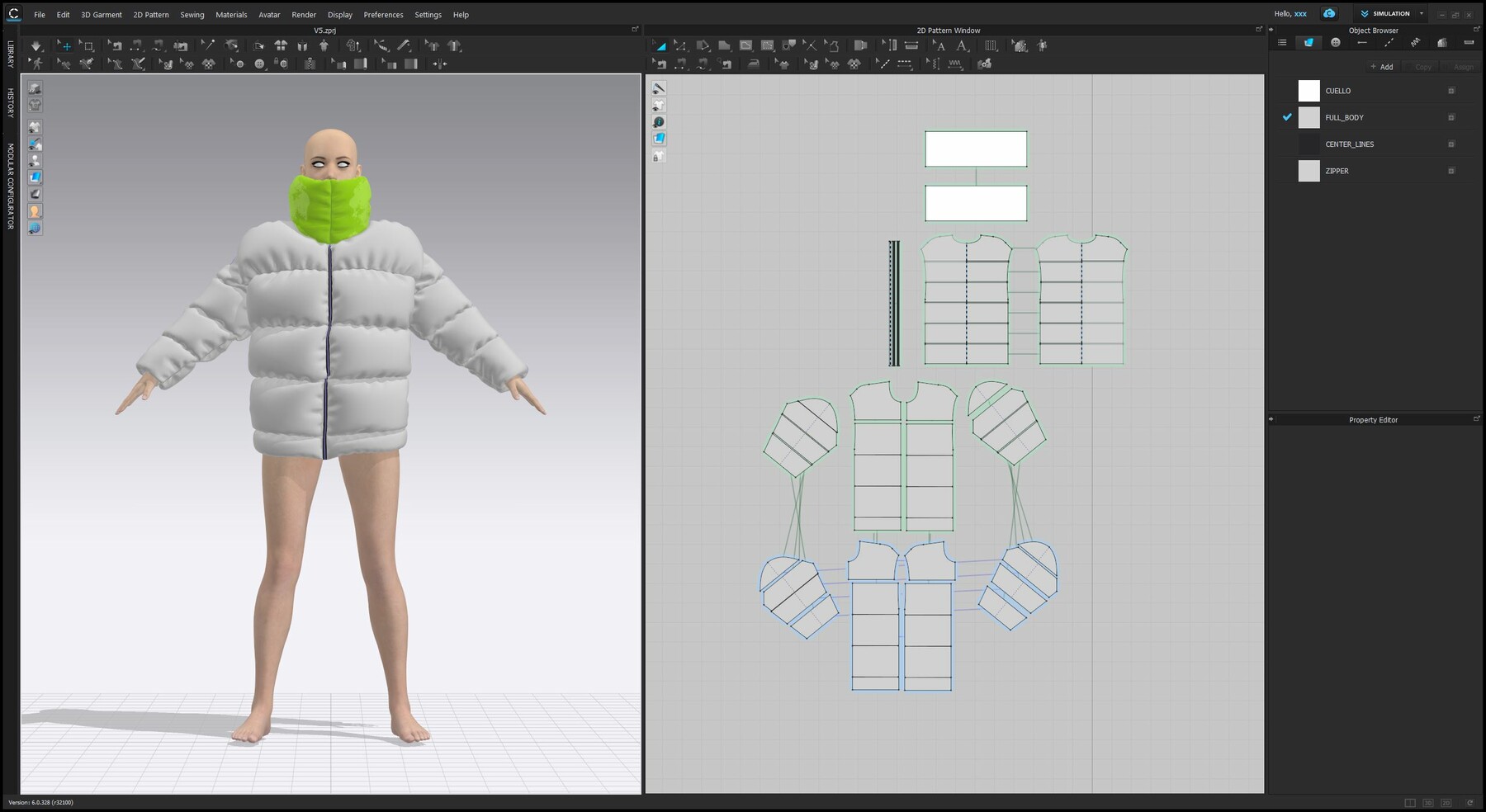Select the Pin tool in the 3D viewport
This screenshot has height=812, width=1486.
(209, 45)
